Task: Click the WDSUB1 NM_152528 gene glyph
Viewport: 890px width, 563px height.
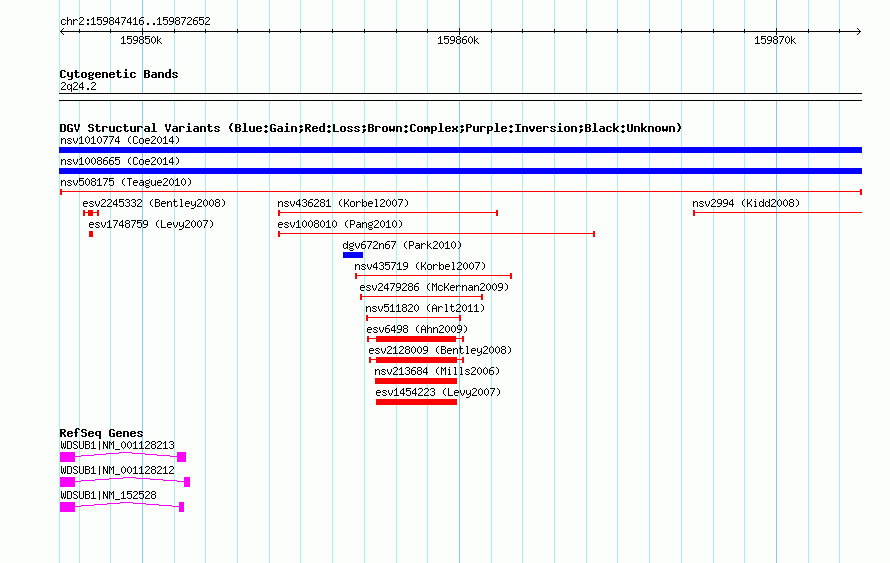Action: click(121, 506)
